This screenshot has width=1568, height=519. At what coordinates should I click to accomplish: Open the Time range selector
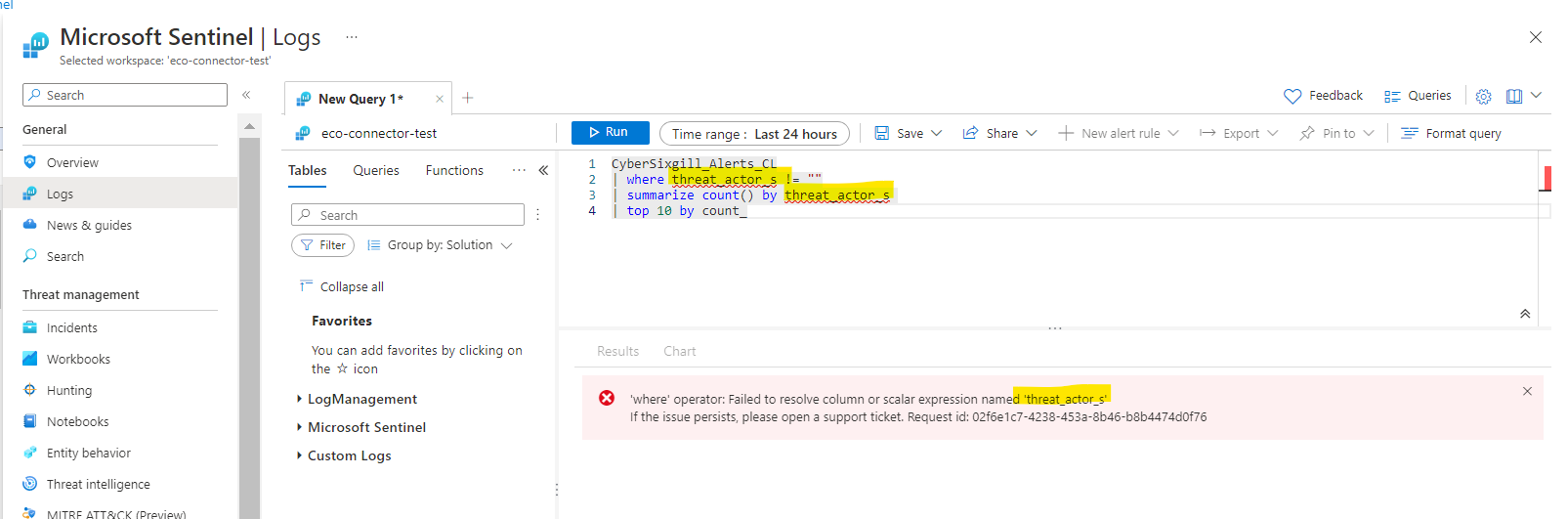[754, 133]
